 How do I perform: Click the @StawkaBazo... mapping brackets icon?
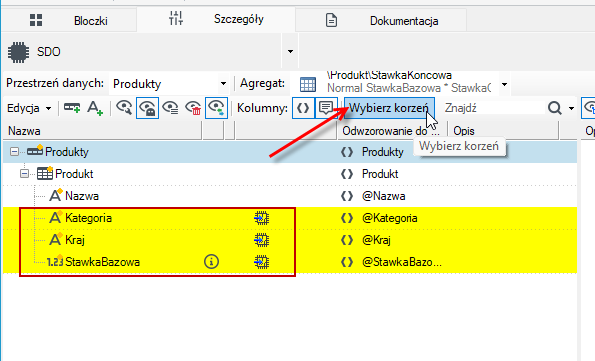[347, 262]
